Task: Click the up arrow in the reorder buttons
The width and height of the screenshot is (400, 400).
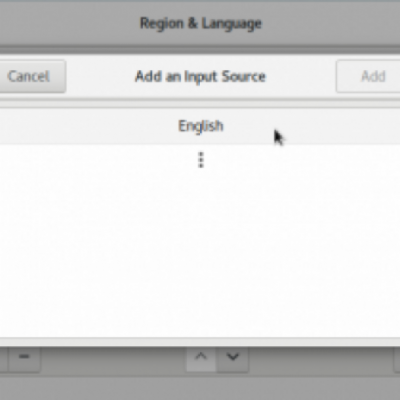Action: pos(201,357)
